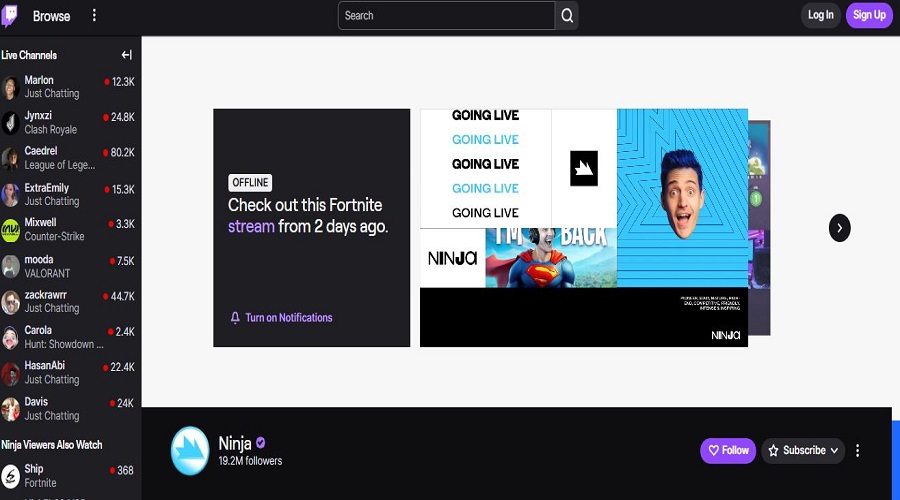This screenshot has width=900, height=500.
Task: Select Marlon channel name
Action: point(39,80)
